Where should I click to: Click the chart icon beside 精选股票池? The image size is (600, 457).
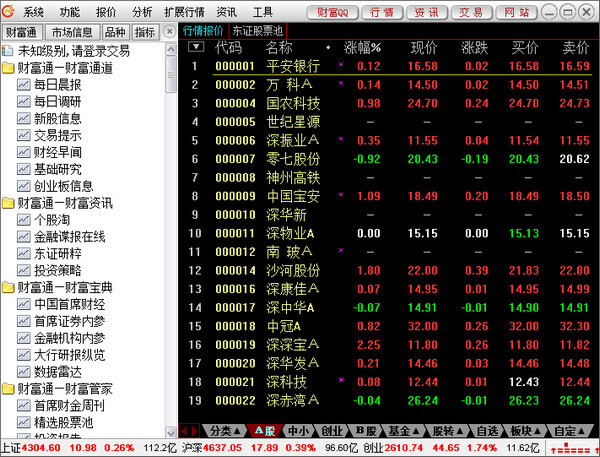(23, 422)
